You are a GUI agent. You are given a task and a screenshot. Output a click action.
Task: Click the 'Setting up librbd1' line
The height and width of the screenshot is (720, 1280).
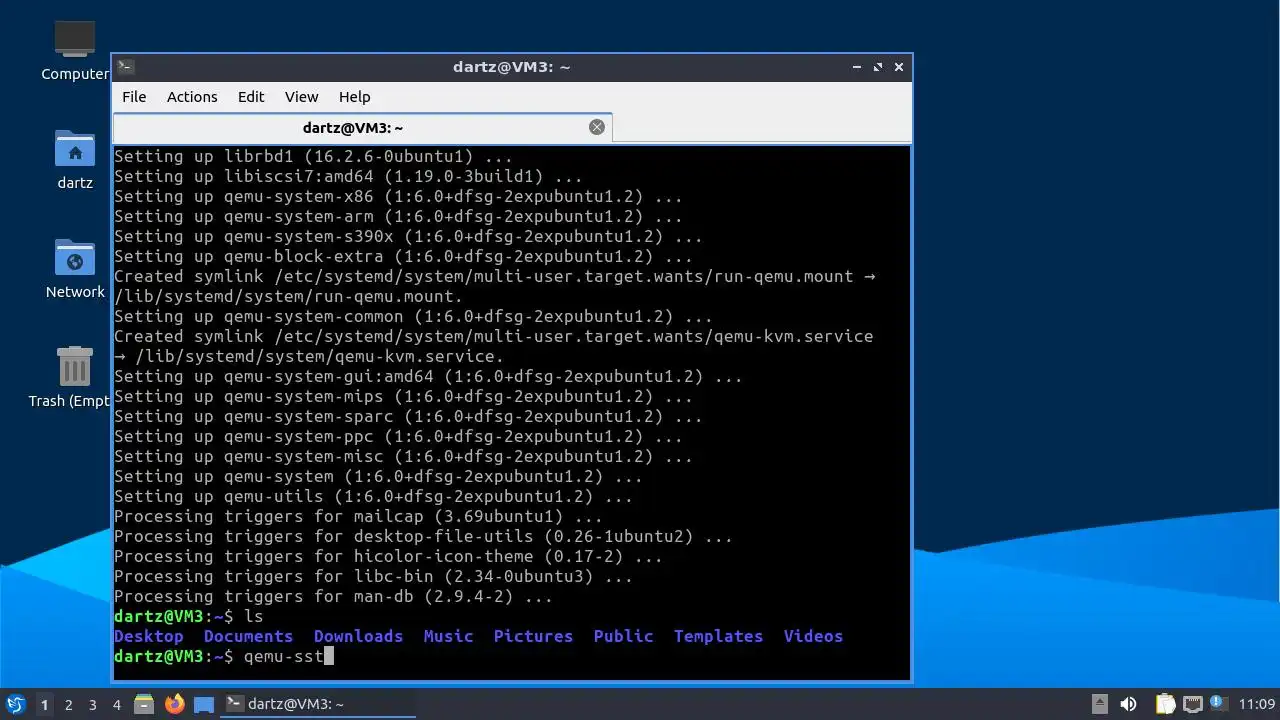313,156
